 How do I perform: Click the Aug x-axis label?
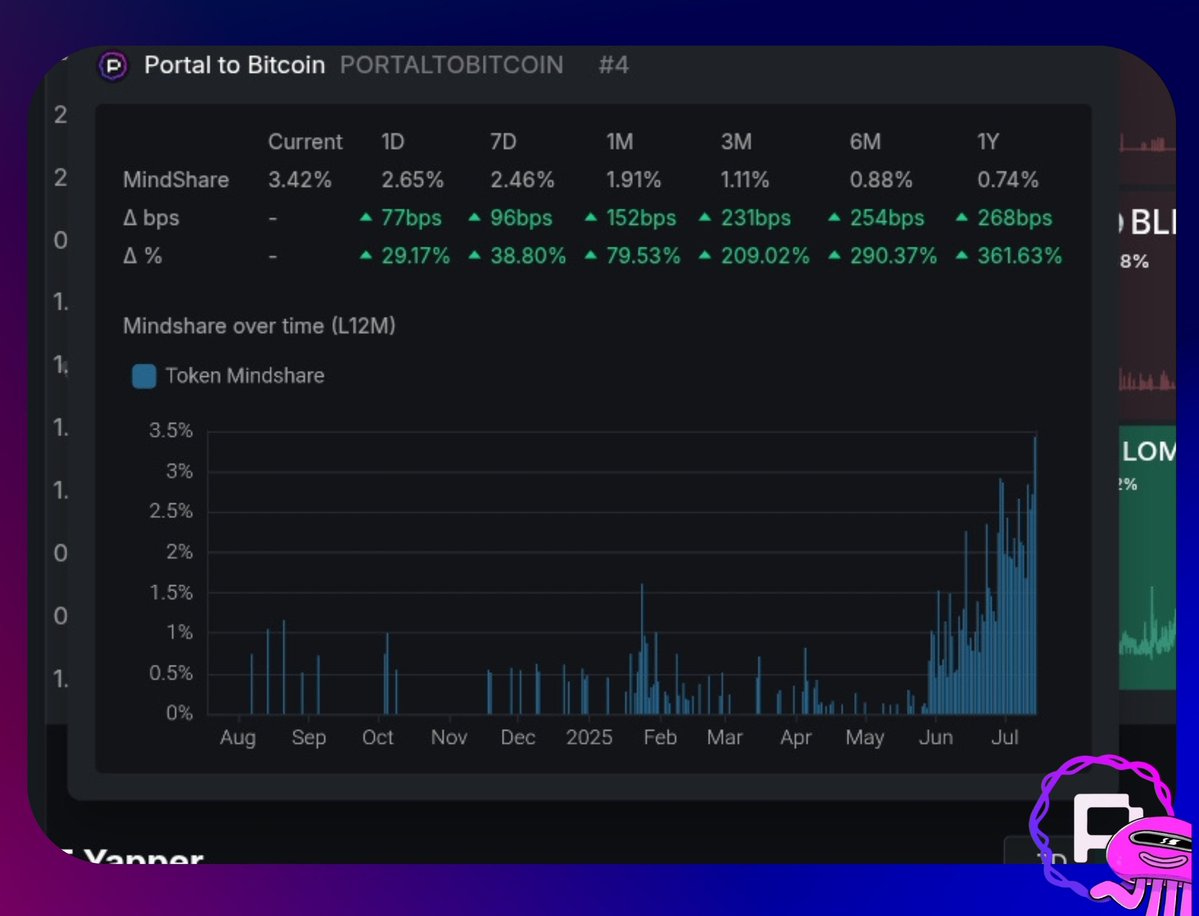click(238, 738)
